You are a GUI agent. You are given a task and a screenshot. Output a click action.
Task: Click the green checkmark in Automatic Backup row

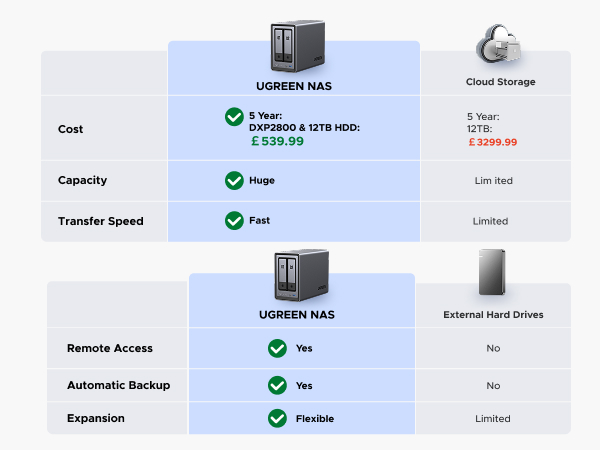tap(277, 385)
